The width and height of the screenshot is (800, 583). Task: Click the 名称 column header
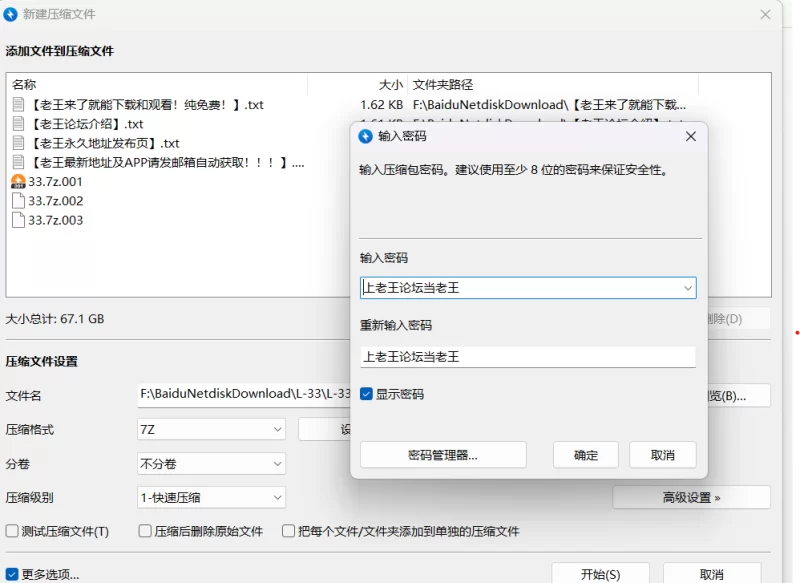(24, 85)
